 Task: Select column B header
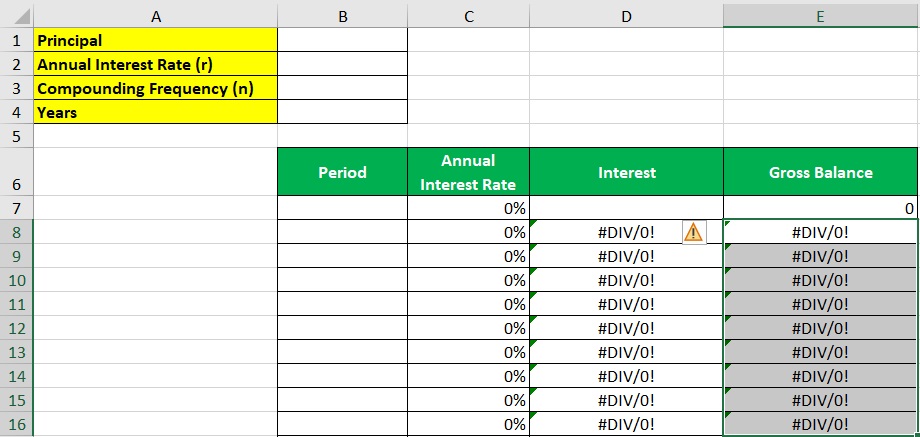tap(343, 16)
